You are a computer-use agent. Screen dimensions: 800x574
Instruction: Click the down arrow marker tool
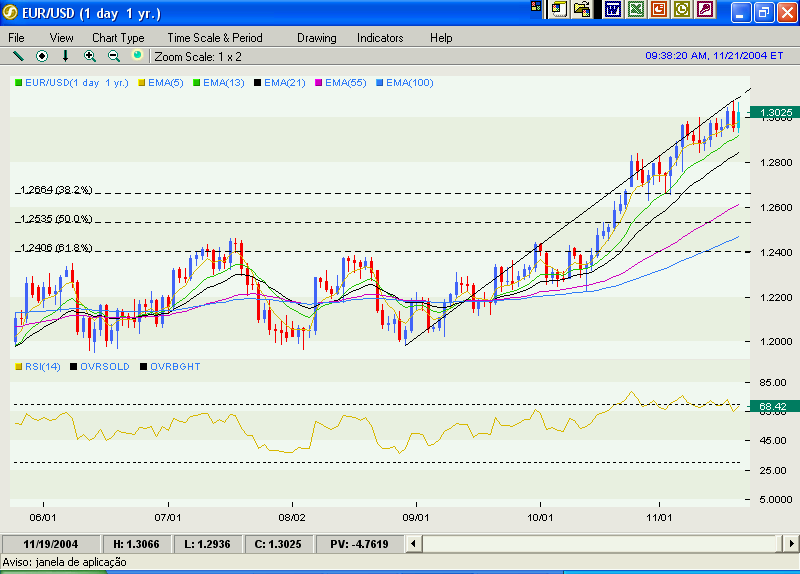[66, 56]
